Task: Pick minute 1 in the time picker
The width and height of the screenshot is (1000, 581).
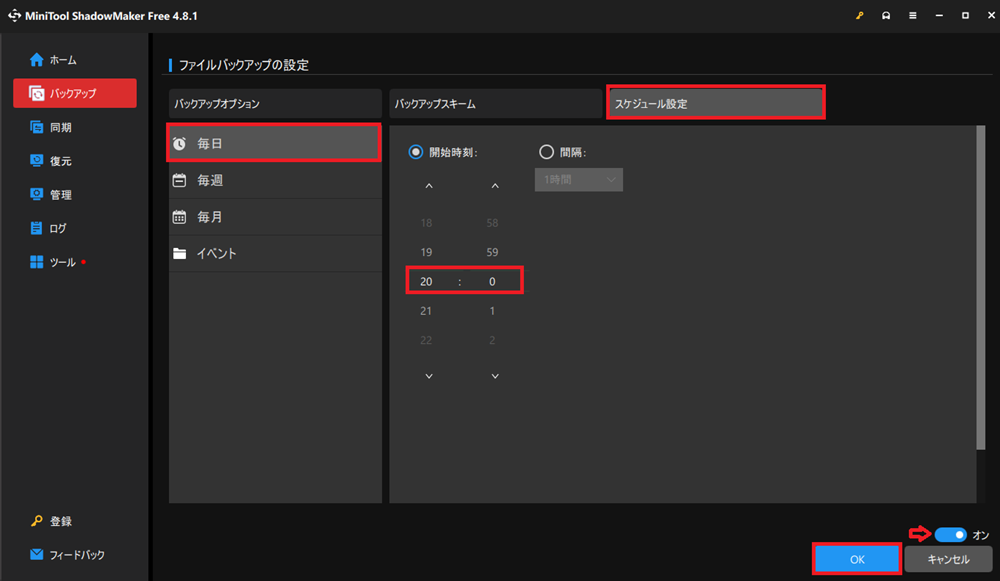Action: pos(492,311)
